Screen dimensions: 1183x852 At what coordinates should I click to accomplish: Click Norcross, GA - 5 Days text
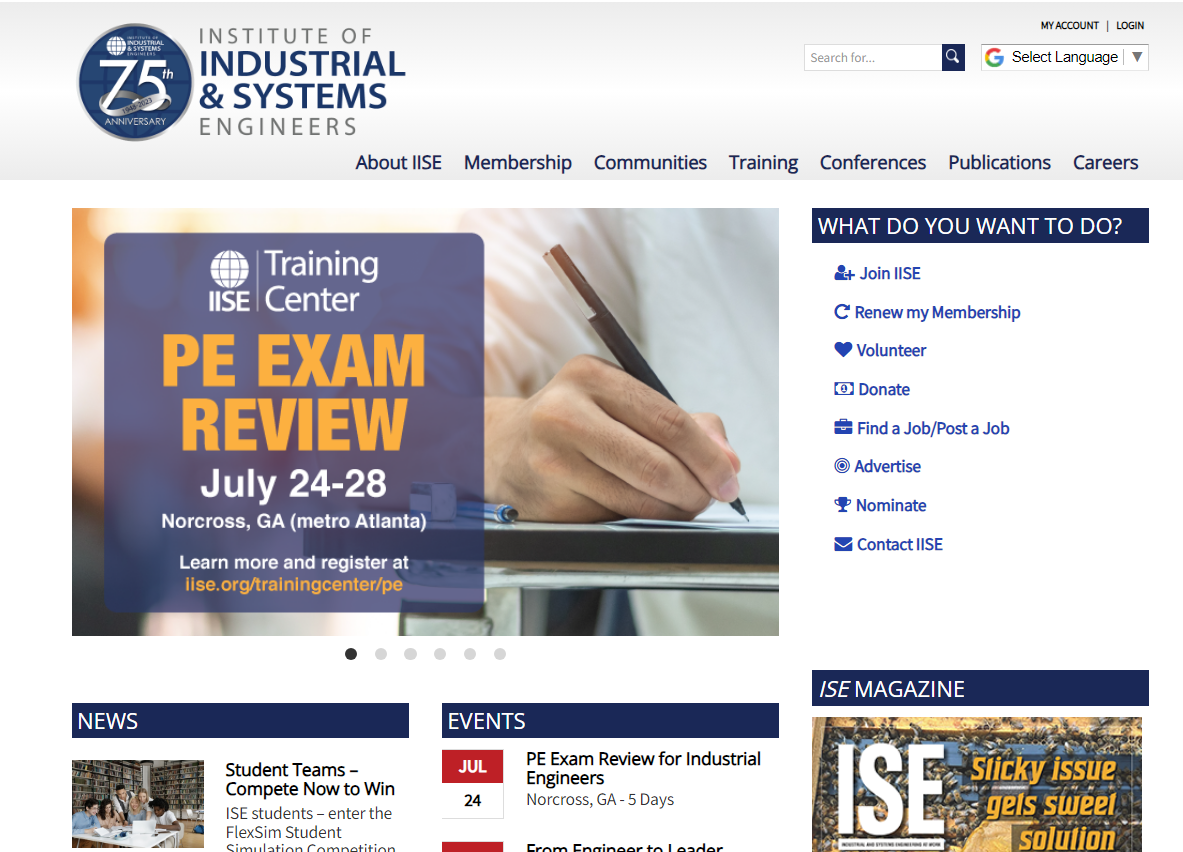click(x=600, y=800)
